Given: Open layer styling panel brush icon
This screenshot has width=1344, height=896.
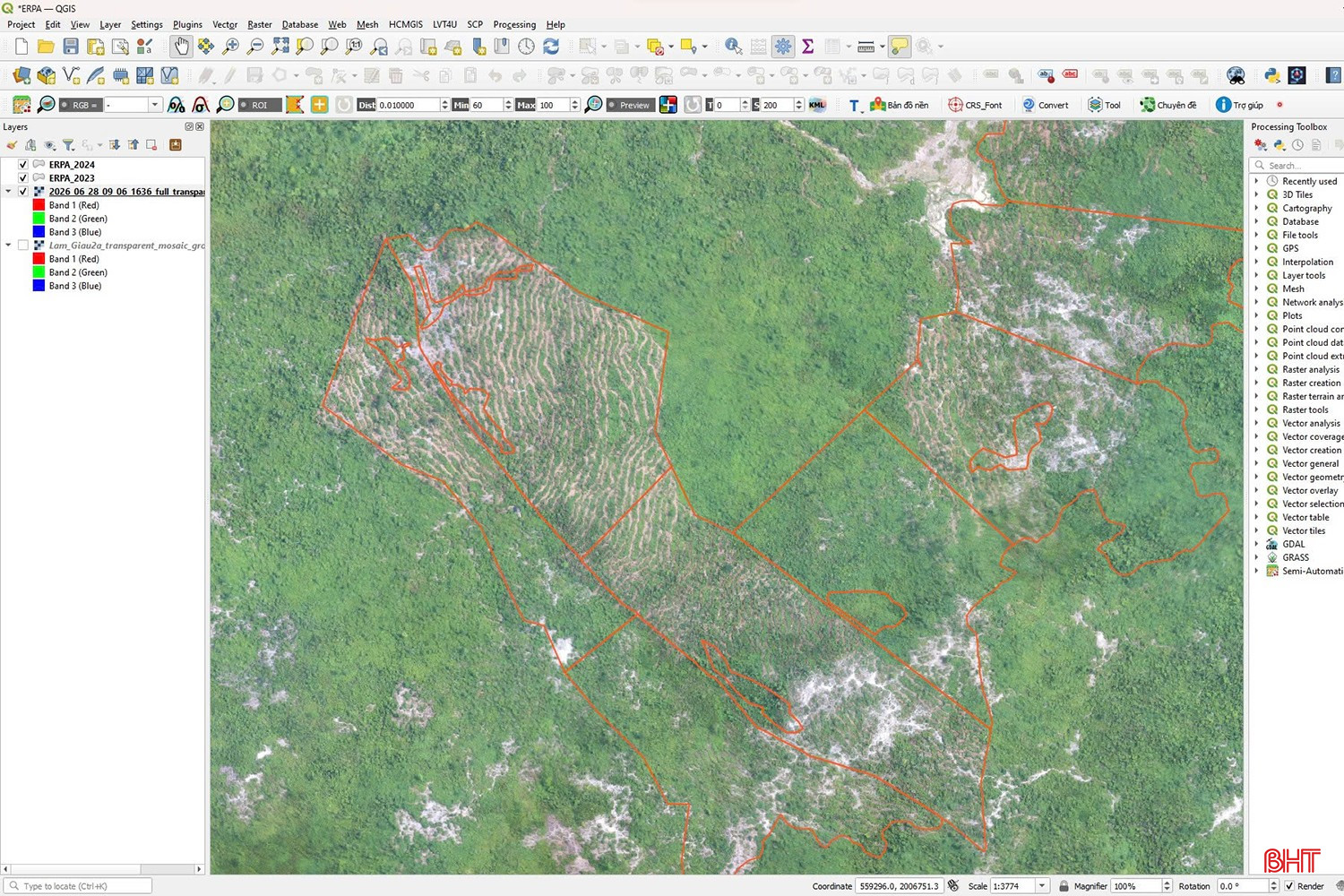Looking at the screenshot, I should pyautogui.click(x=12, y=144).
